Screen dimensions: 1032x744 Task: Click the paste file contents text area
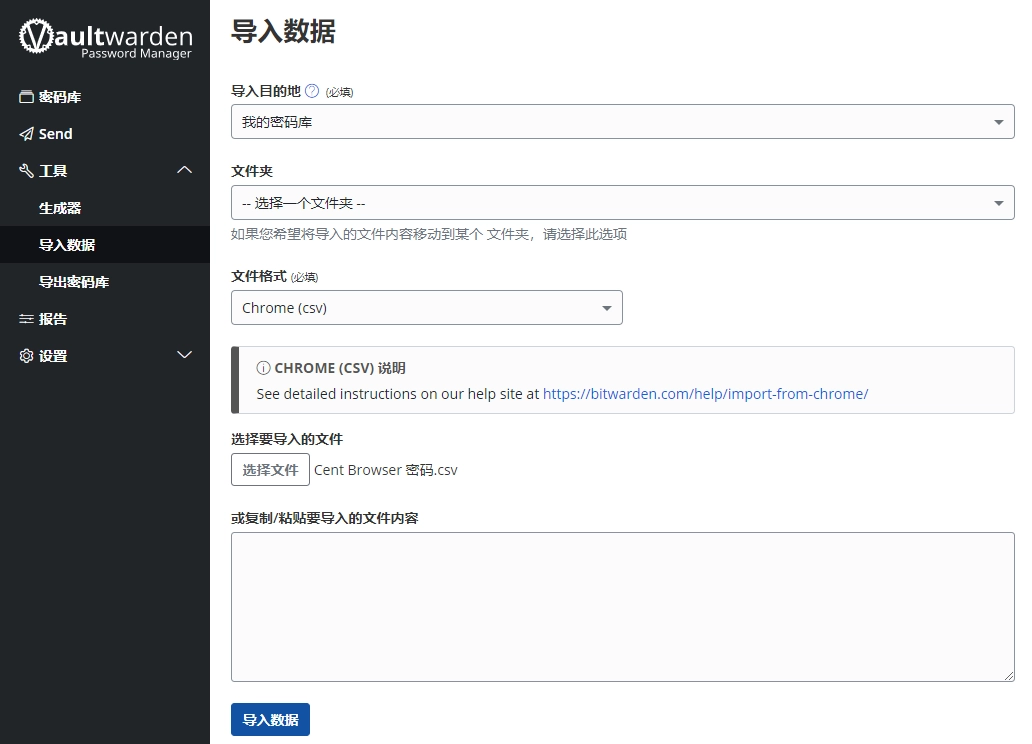(x=622, y=606)
